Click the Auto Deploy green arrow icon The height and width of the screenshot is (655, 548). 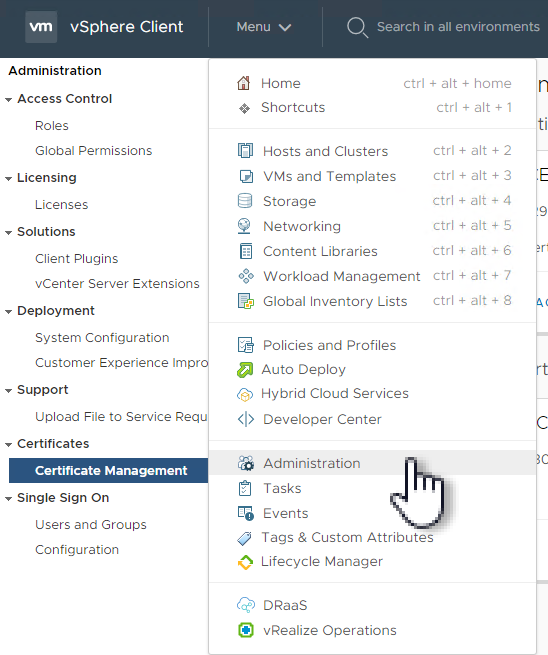(245, 370)
